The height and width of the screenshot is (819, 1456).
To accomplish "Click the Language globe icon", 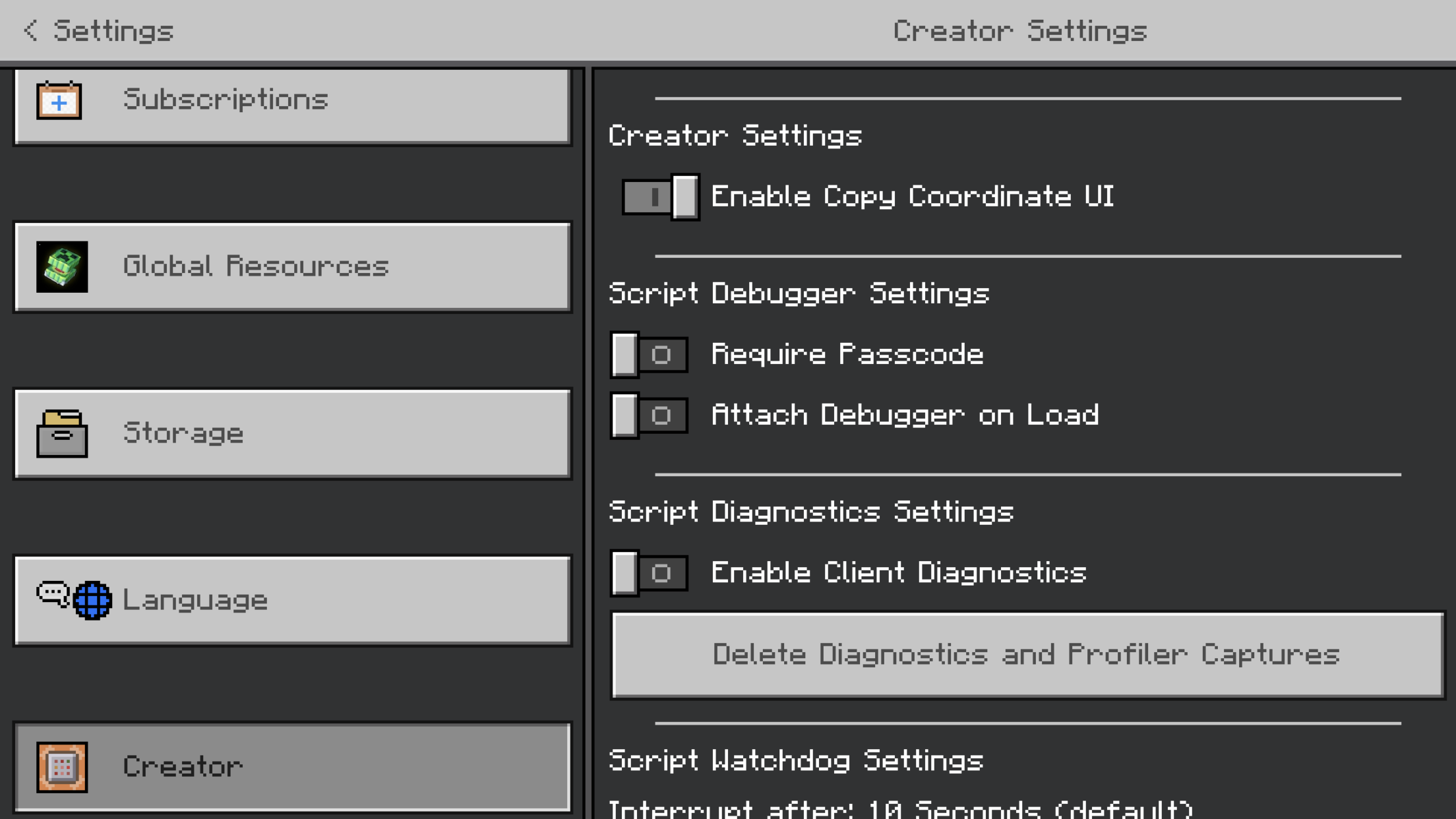I will click(92, 600).
